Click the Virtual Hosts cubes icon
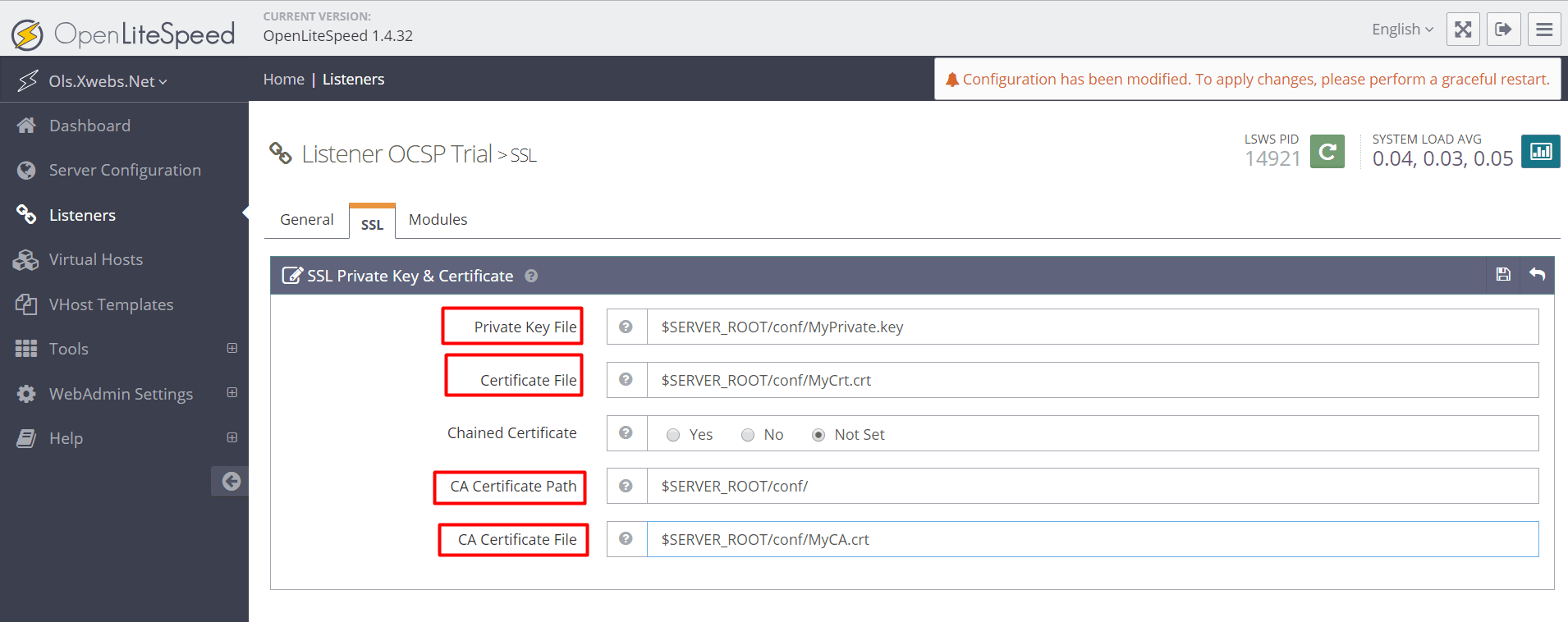This screenshot has width=1568, height=622. 26,259
